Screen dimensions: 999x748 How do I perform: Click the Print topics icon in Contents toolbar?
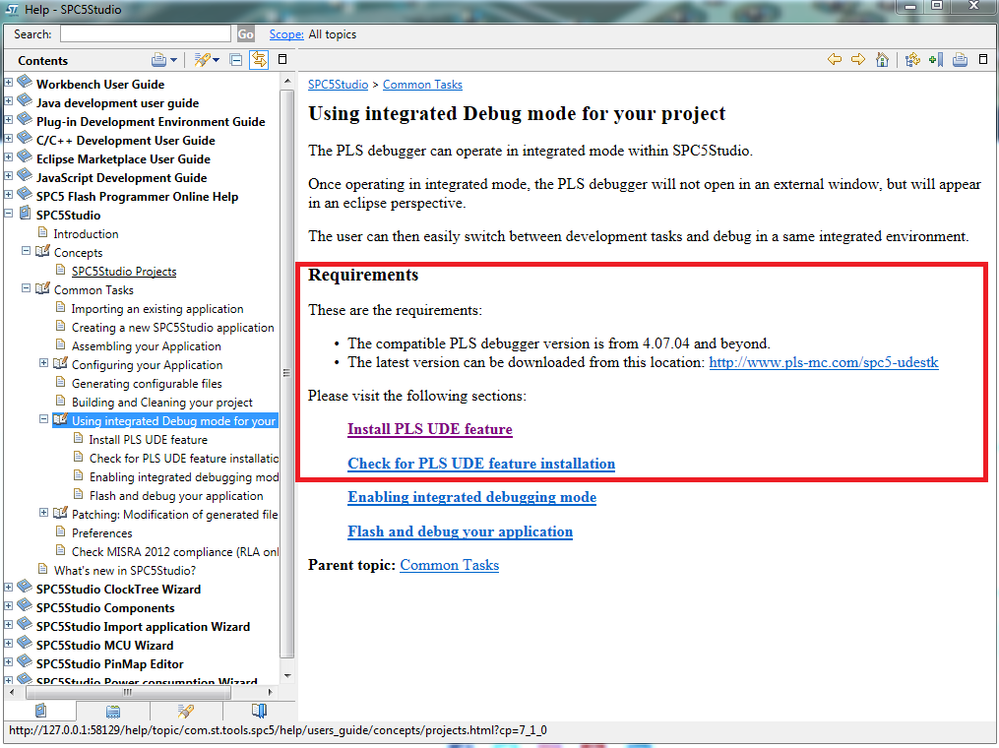click(x=159, y=60)
